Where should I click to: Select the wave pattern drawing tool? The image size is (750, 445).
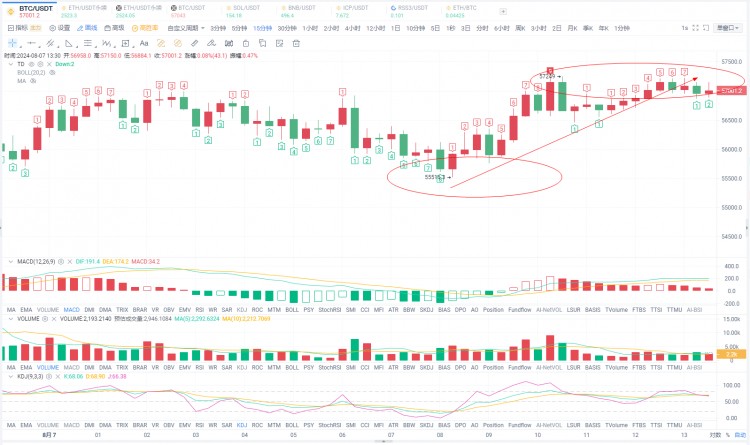point(106,44)
